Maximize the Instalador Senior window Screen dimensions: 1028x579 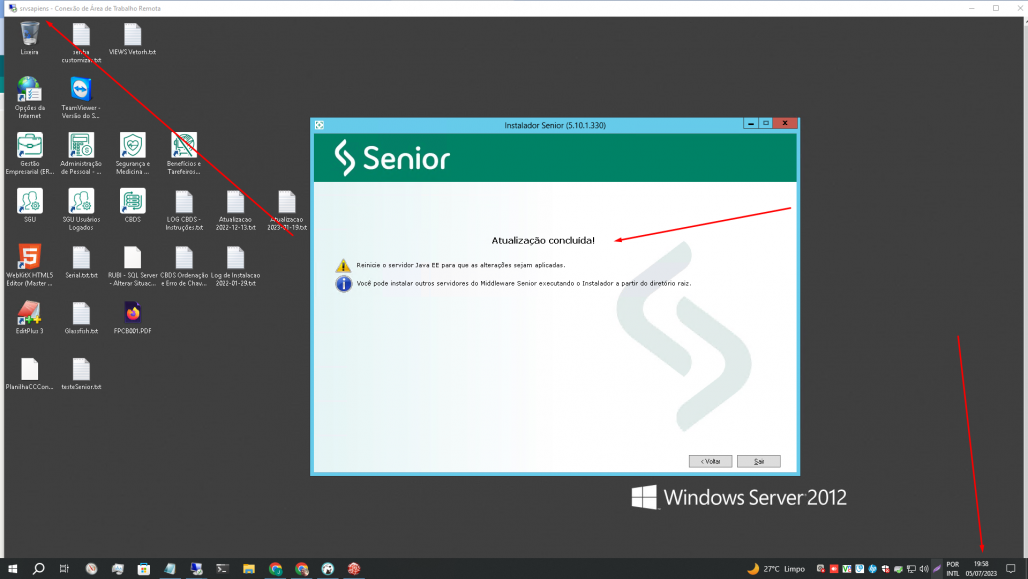pyautogui.click(x=766, y=123)
